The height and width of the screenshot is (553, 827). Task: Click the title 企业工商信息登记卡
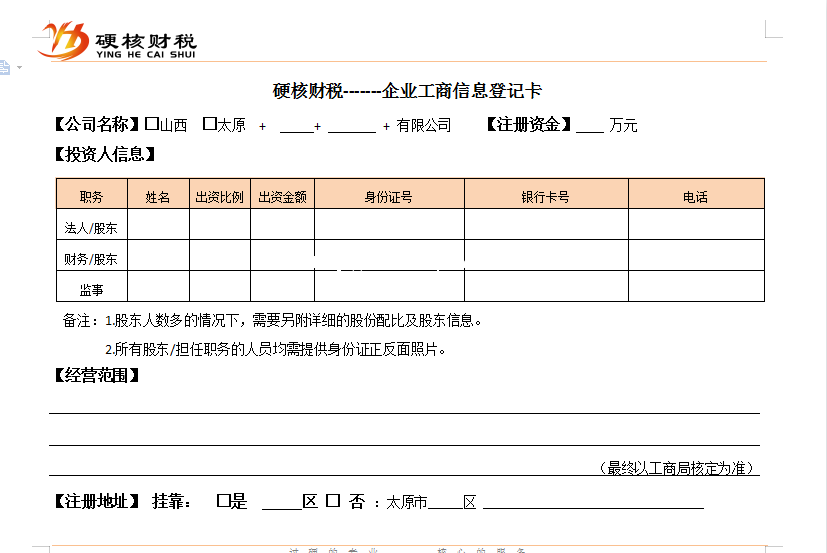(x=462, y=91)
